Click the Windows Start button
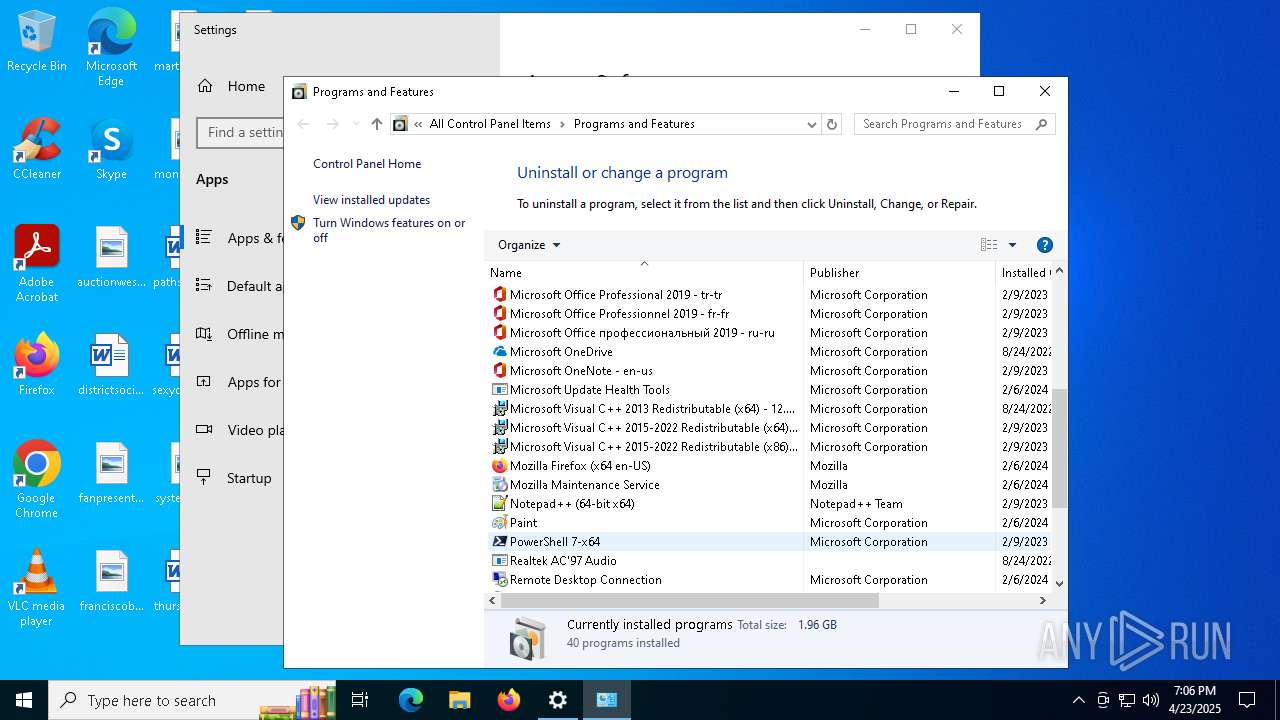Viewport: 1280px width, 720px height. pyautogui.click(x=24, y=700)
